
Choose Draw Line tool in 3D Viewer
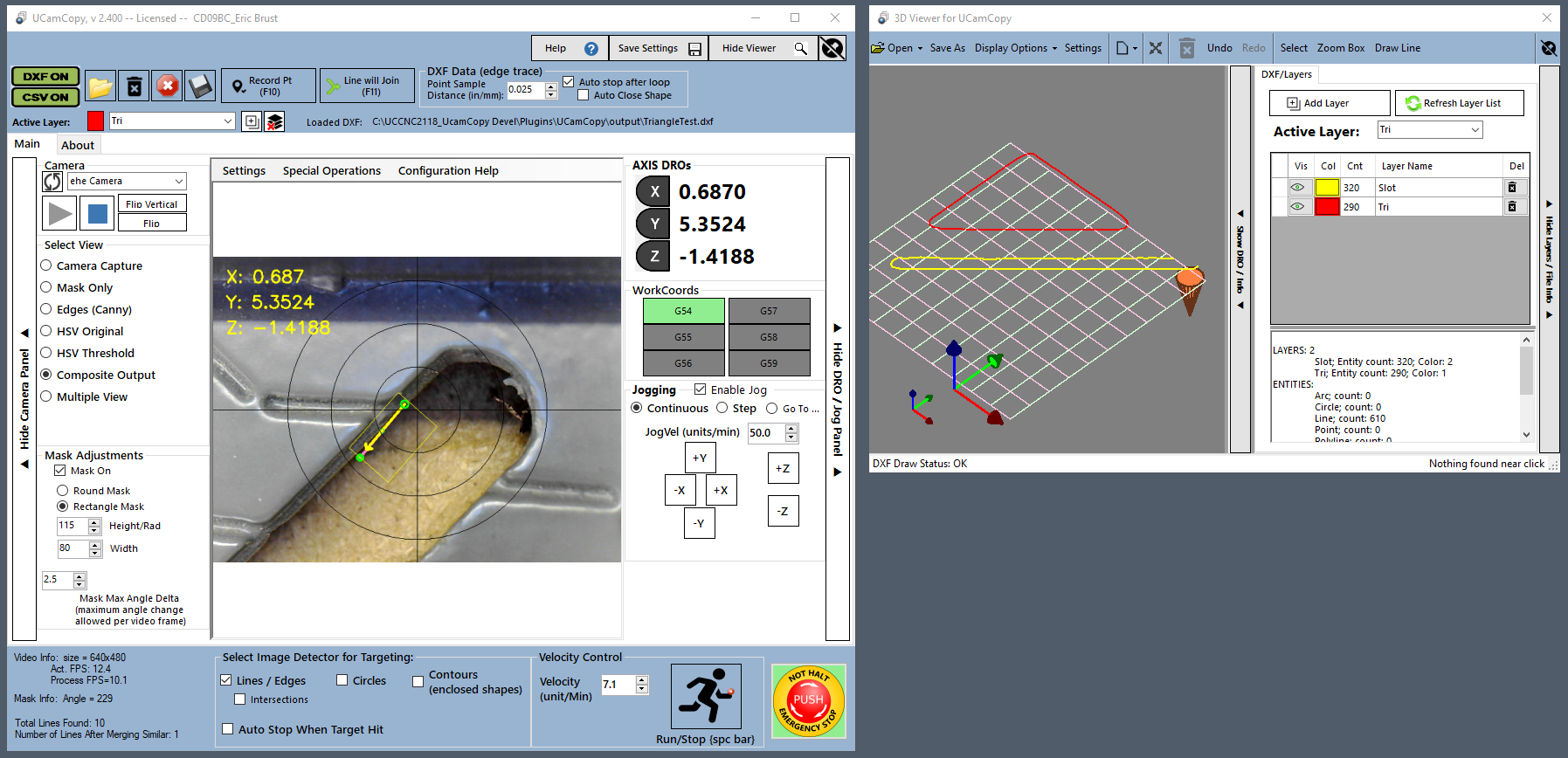point(1398,48)
